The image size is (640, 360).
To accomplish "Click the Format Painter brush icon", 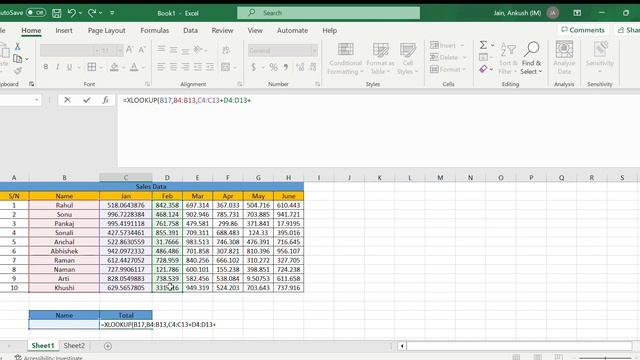I will [18, 71].
